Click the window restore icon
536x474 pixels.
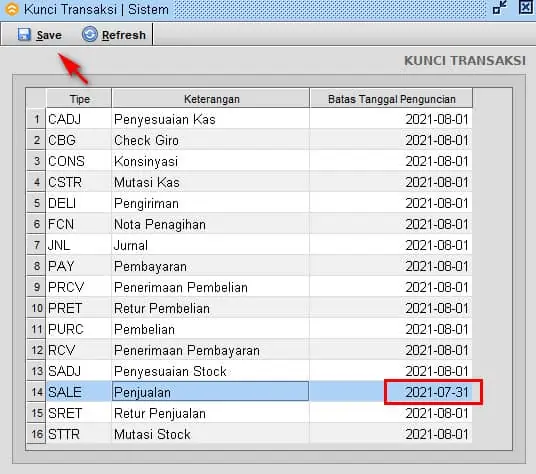[500, 8]
